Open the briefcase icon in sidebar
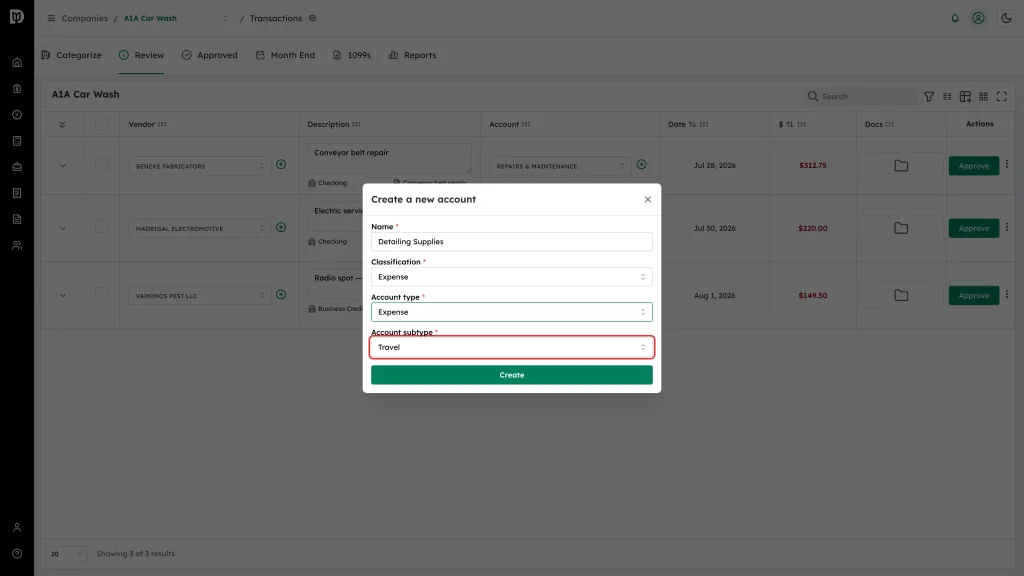The image size is (1024, 576). click(x=17, y=167)
